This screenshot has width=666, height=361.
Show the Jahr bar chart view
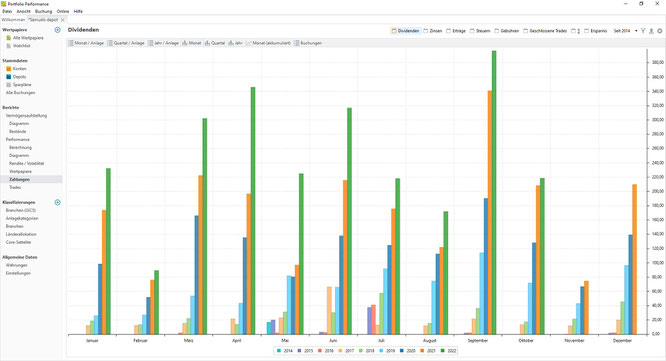click(x=235, y=43)
